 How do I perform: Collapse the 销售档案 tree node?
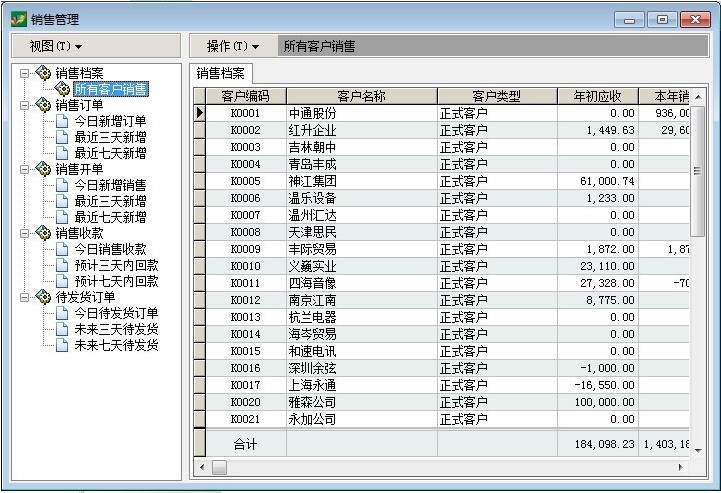24,73
